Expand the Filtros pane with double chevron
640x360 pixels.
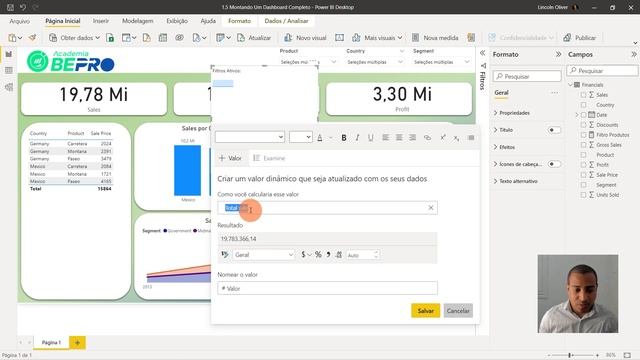click(482, 53)
